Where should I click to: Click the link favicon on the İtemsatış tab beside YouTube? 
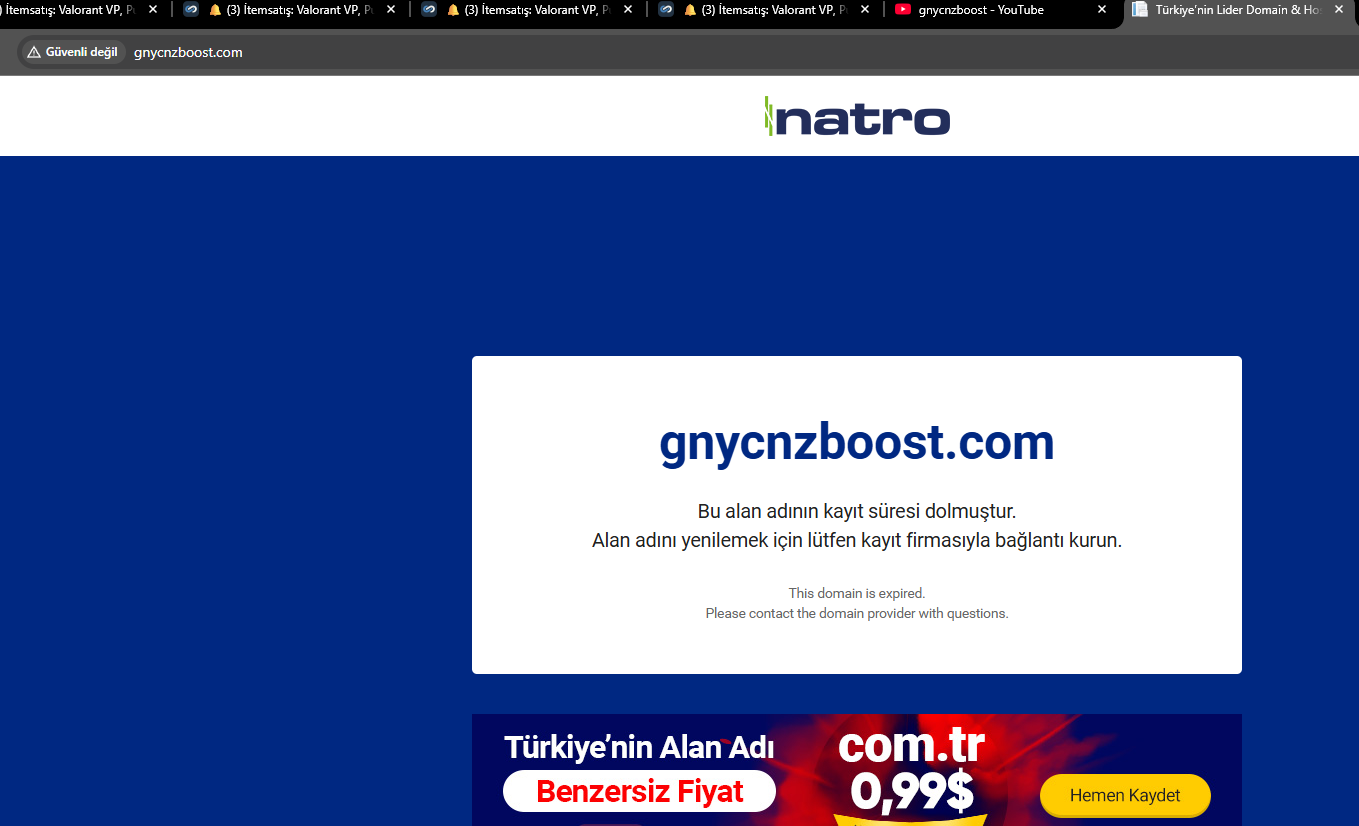coord(666,10)
